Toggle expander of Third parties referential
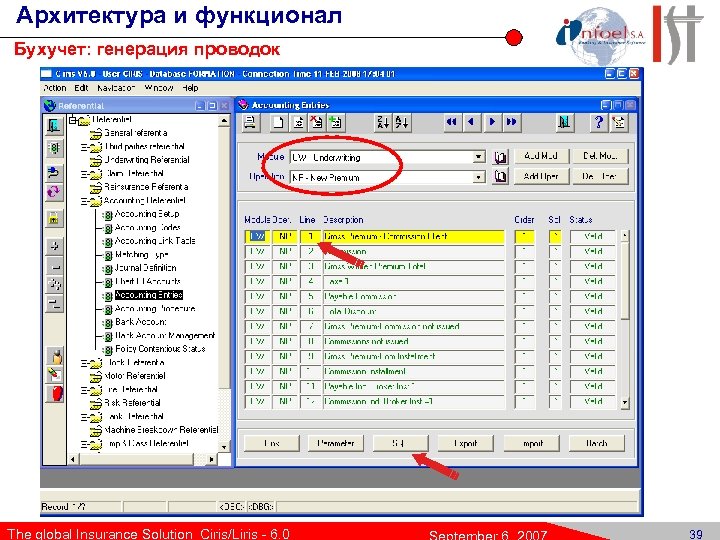Viewport: 720px width, 540px height. 84,147
